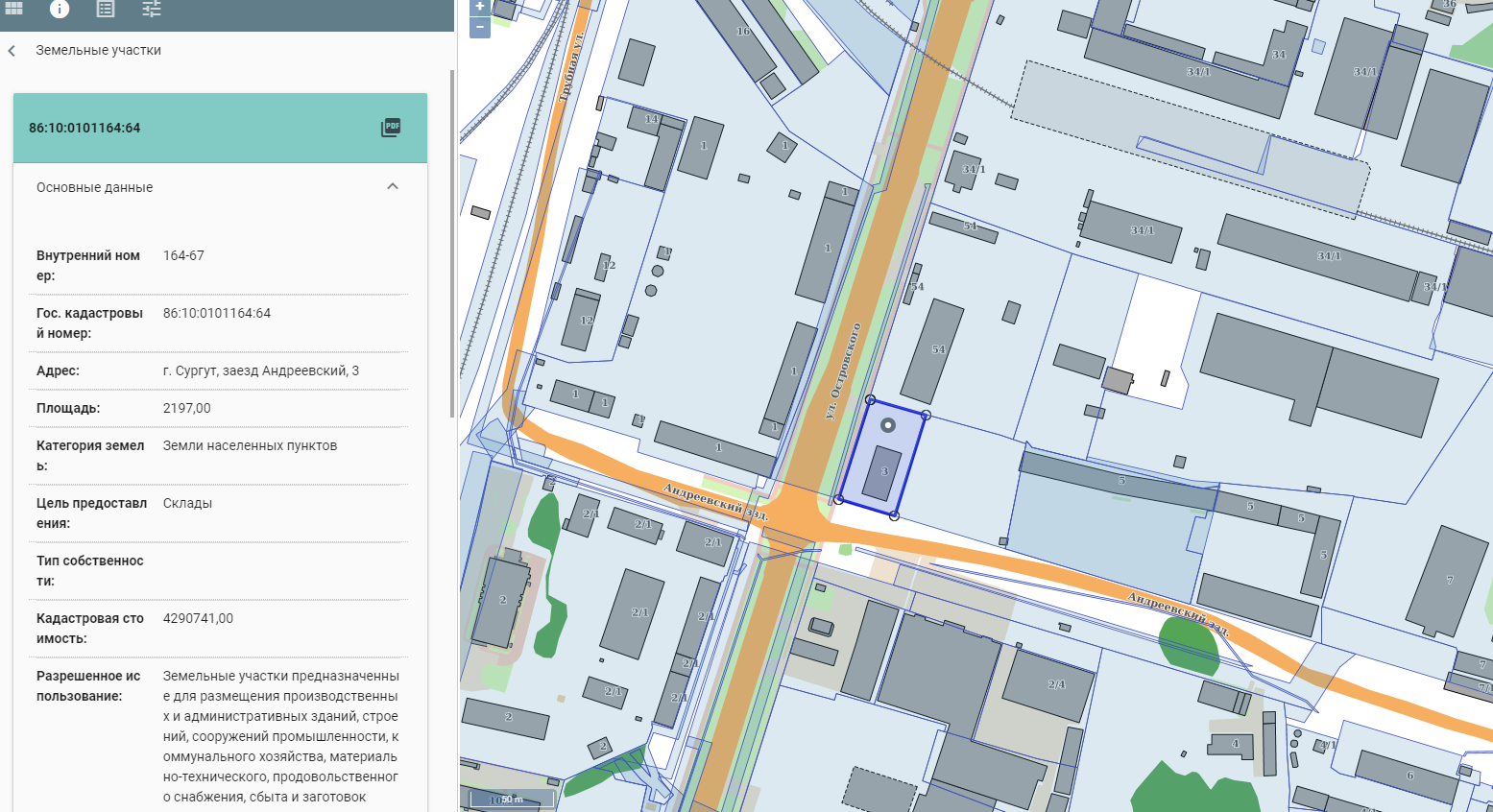Screen dimensions: 1493x812
Task: Click the address value г. Сургут, заезд Андреевский
Action: pos(260,371)
